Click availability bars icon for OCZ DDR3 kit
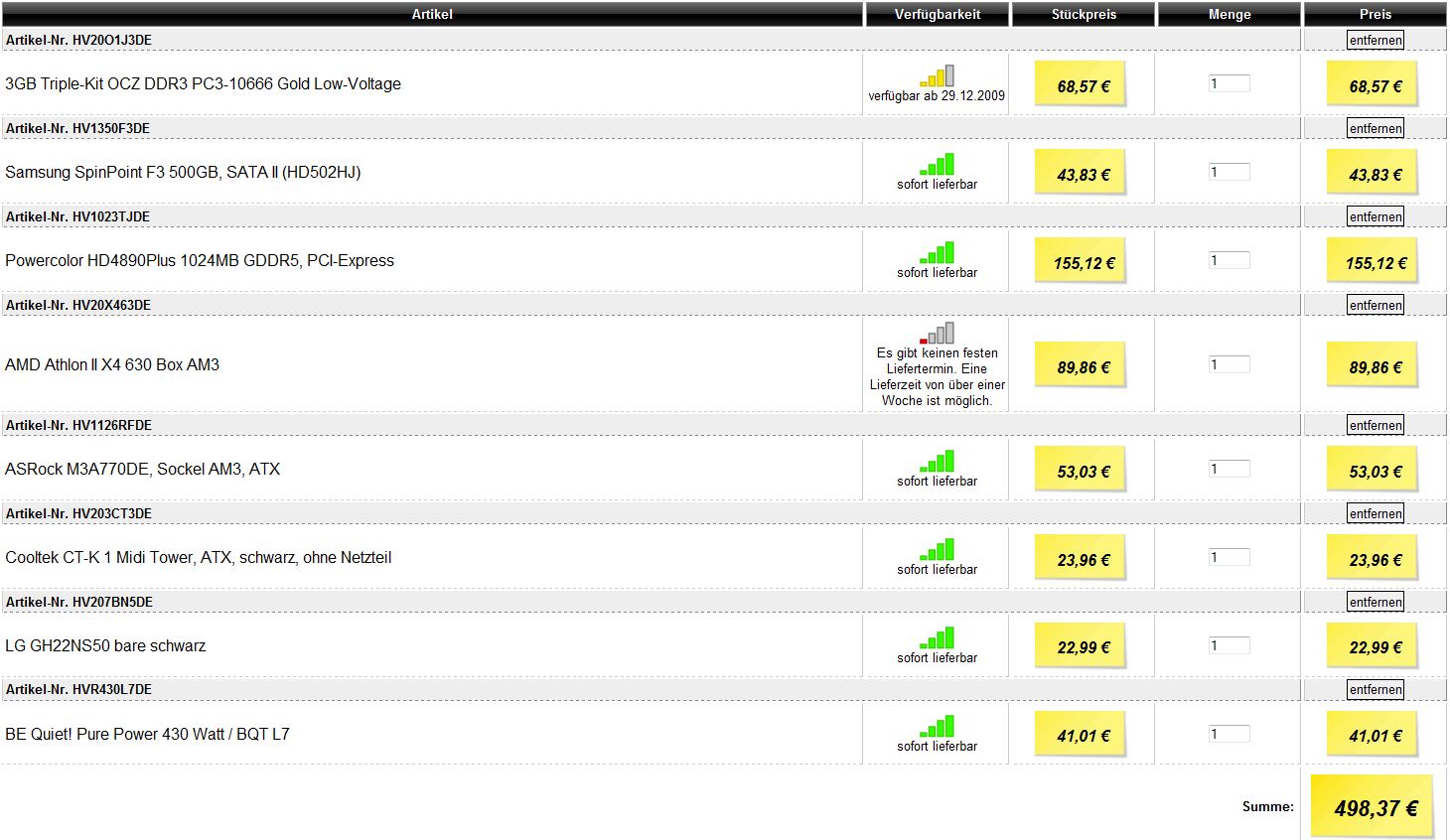 937,75
